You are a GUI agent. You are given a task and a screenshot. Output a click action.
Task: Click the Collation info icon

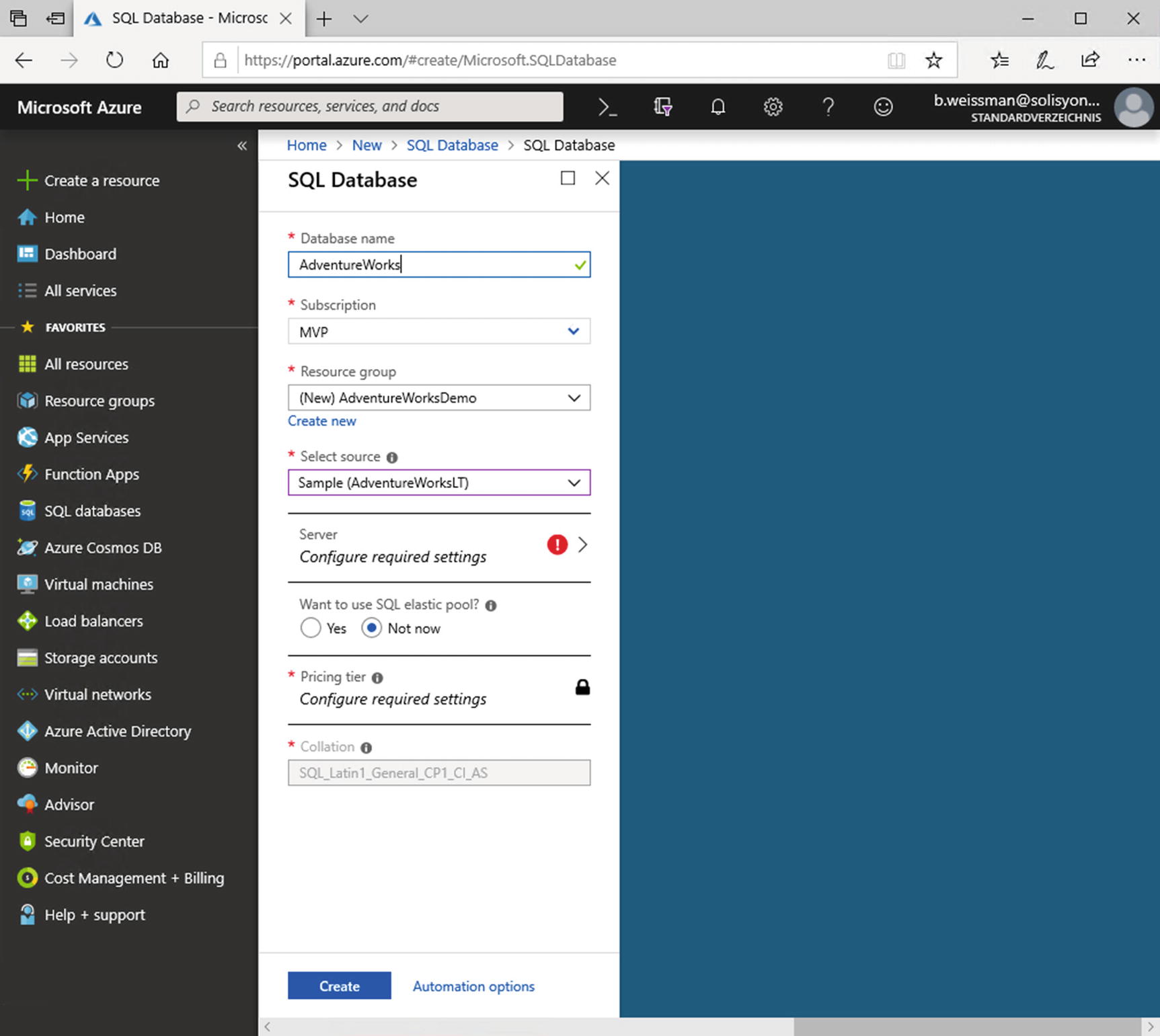[366, 748]
